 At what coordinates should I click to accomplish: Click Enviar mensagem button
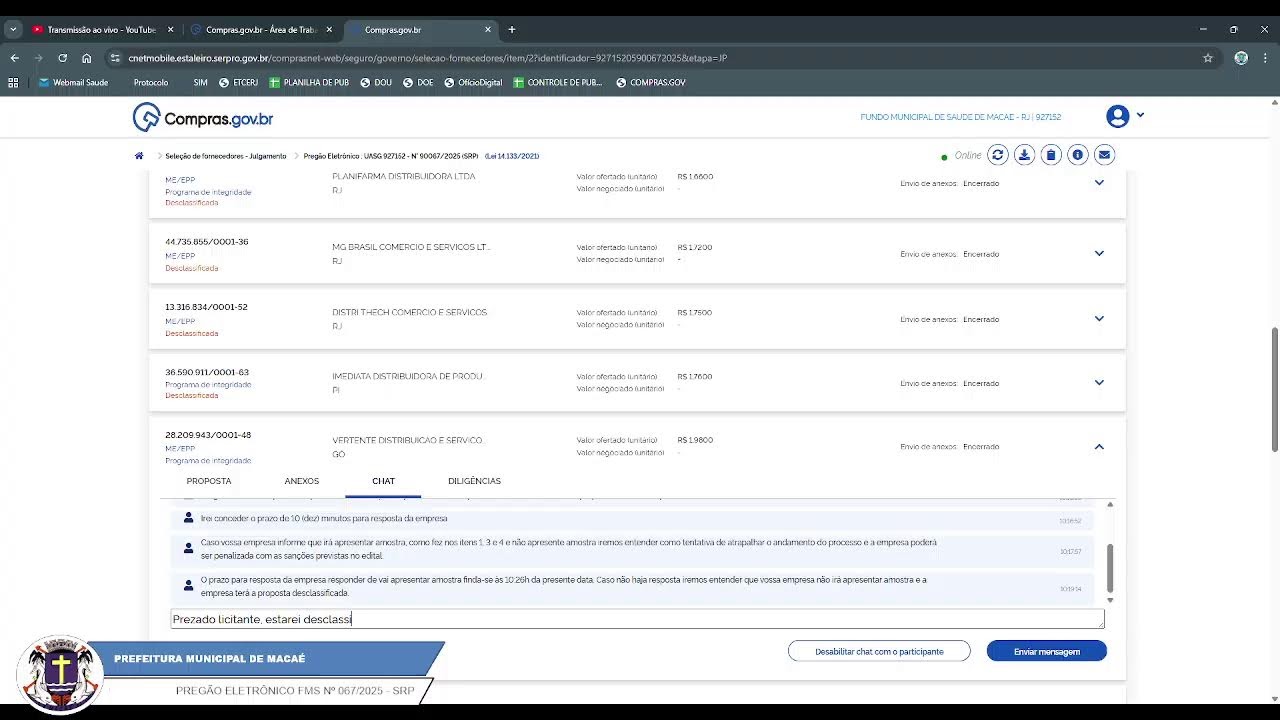click(1046, 651)
